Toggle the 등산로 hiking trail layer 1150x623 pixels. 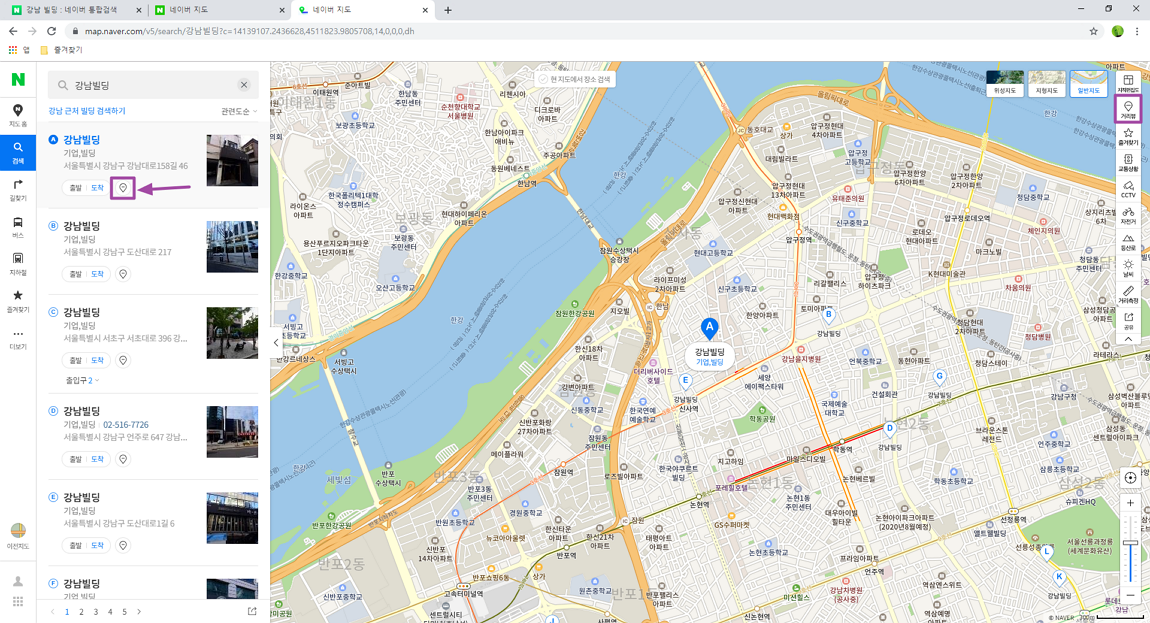(1128, 242)
